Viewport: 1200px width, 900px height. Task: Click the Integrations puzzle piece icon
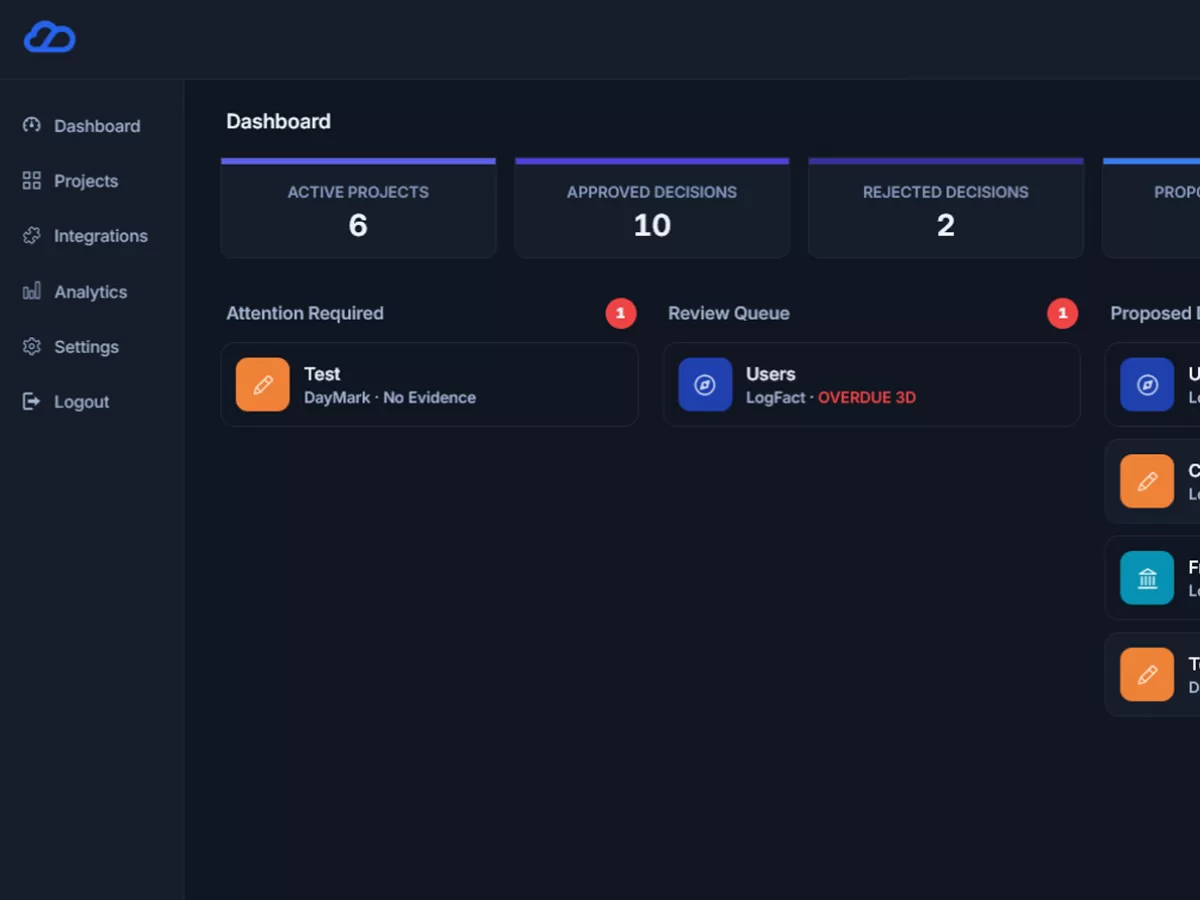[x=32, y=236]
